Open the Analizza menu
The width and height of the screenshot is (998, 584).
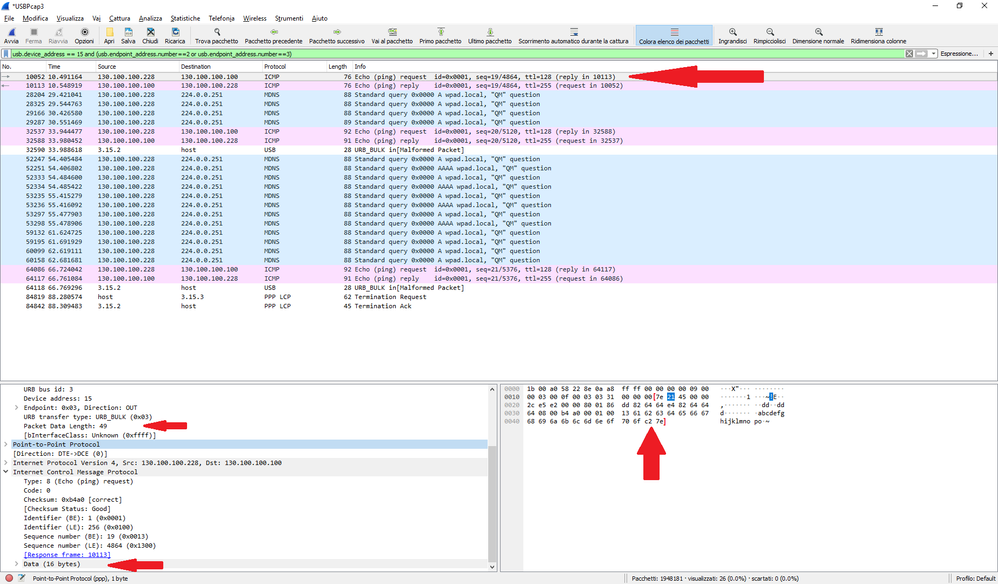150,18
